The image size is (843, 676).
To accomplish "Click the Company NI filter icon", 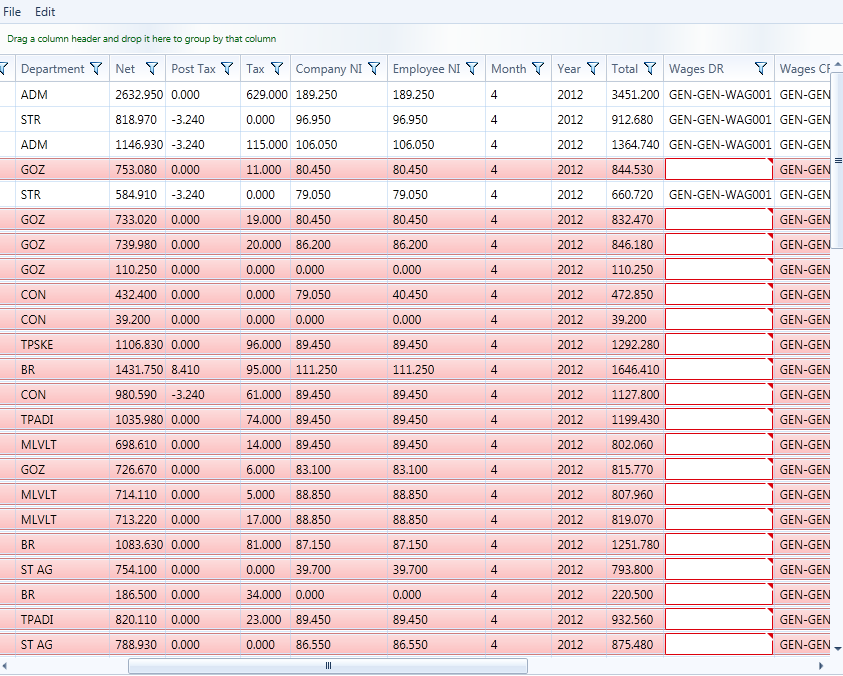I will tap(374, 69).
